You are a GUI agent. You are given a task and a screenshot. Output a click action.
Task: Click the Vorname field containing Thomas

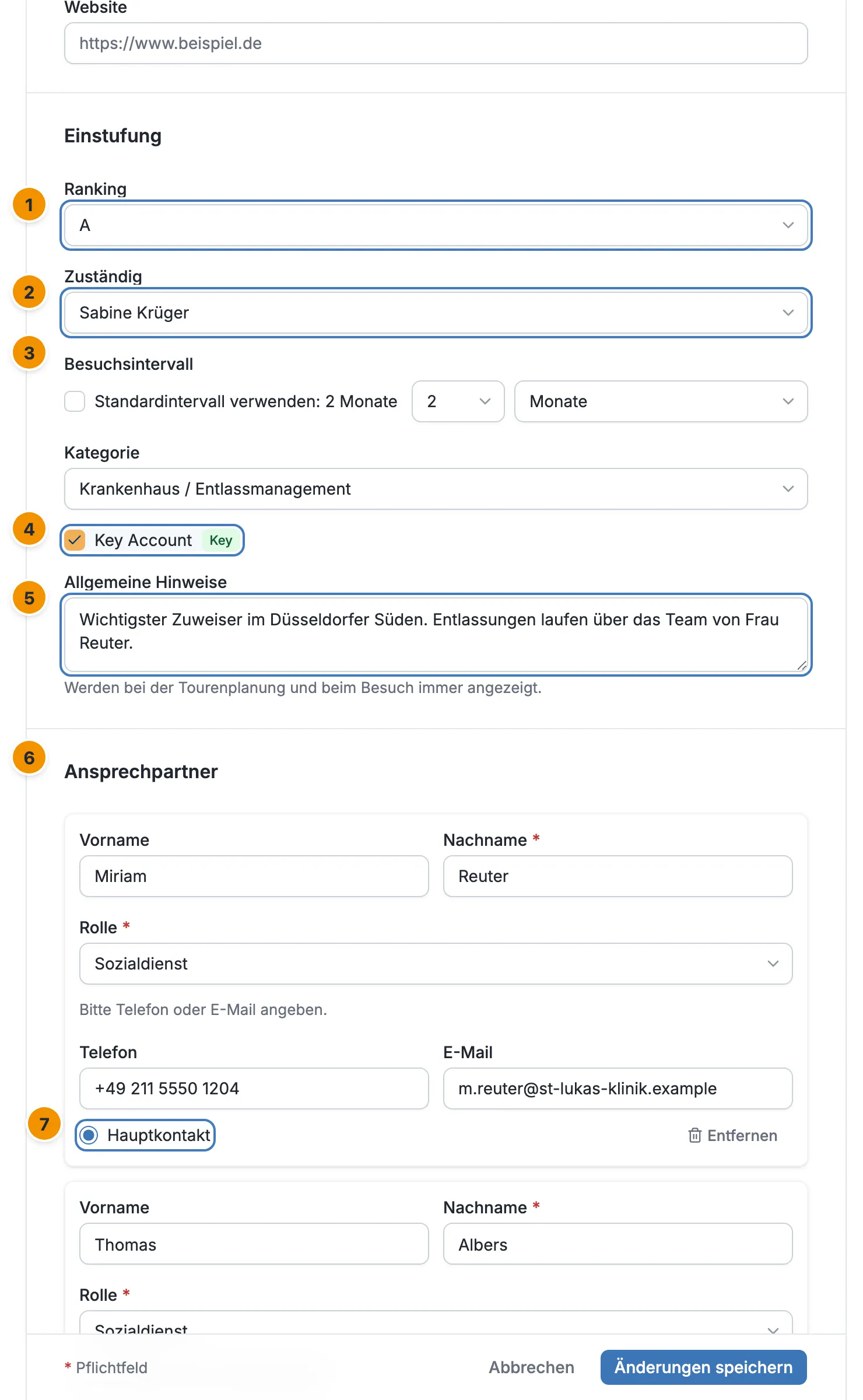[x=254, y=1244]
